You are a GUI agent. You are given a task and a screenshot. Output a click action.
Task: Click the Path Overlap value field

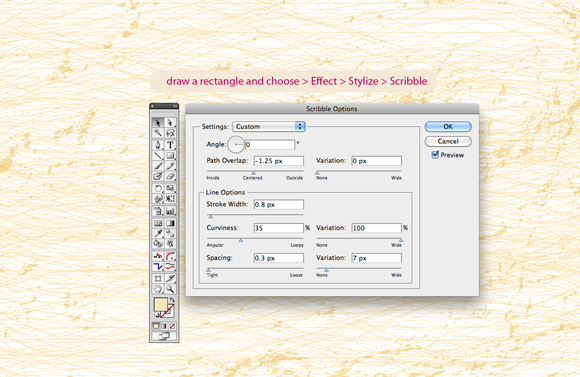click(x=279, y=161)
